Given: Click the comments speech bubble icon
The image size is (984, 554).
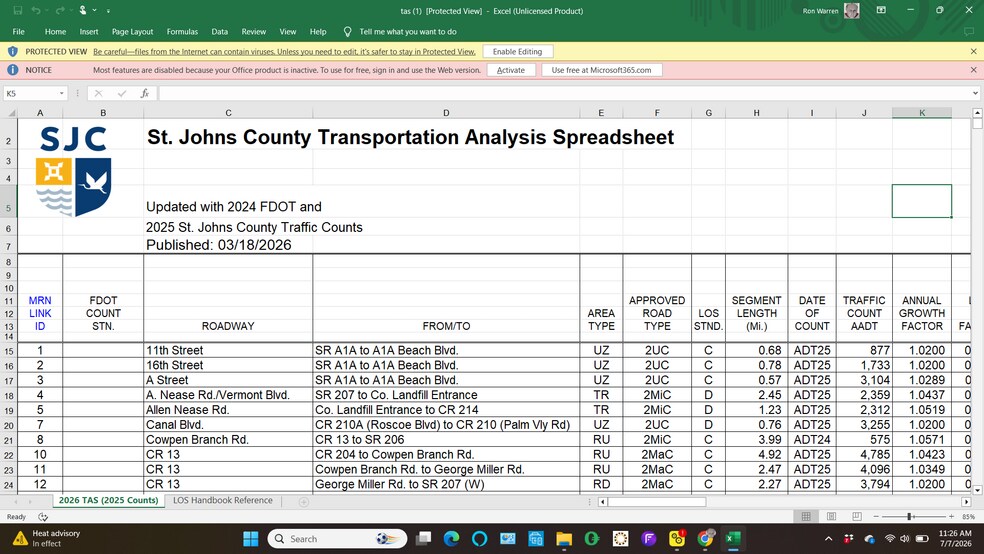Looking at the screenshot, I should [970, 31].
